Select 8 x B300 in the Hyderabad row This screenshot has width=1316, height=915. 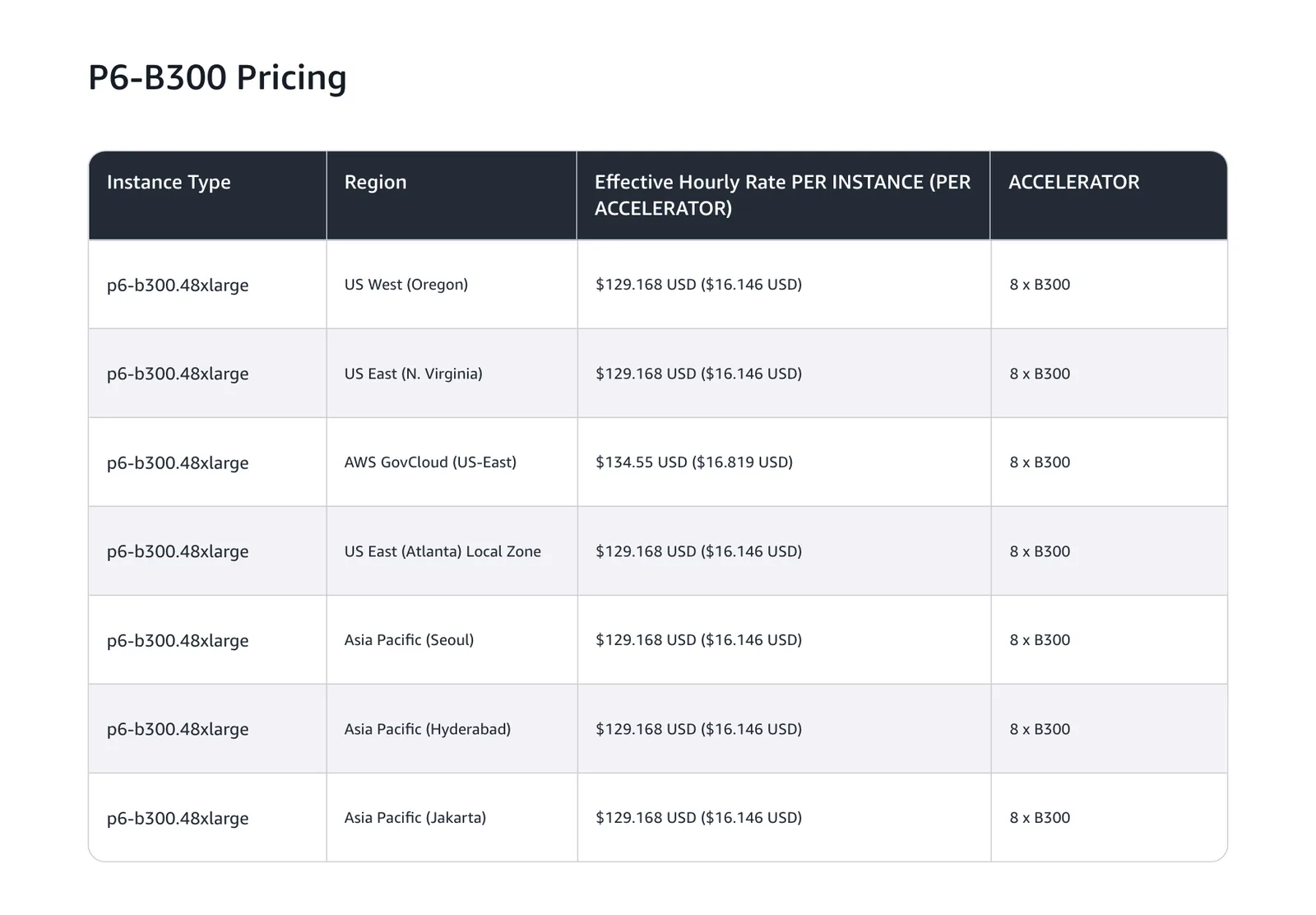click(x=1040, y=729)
